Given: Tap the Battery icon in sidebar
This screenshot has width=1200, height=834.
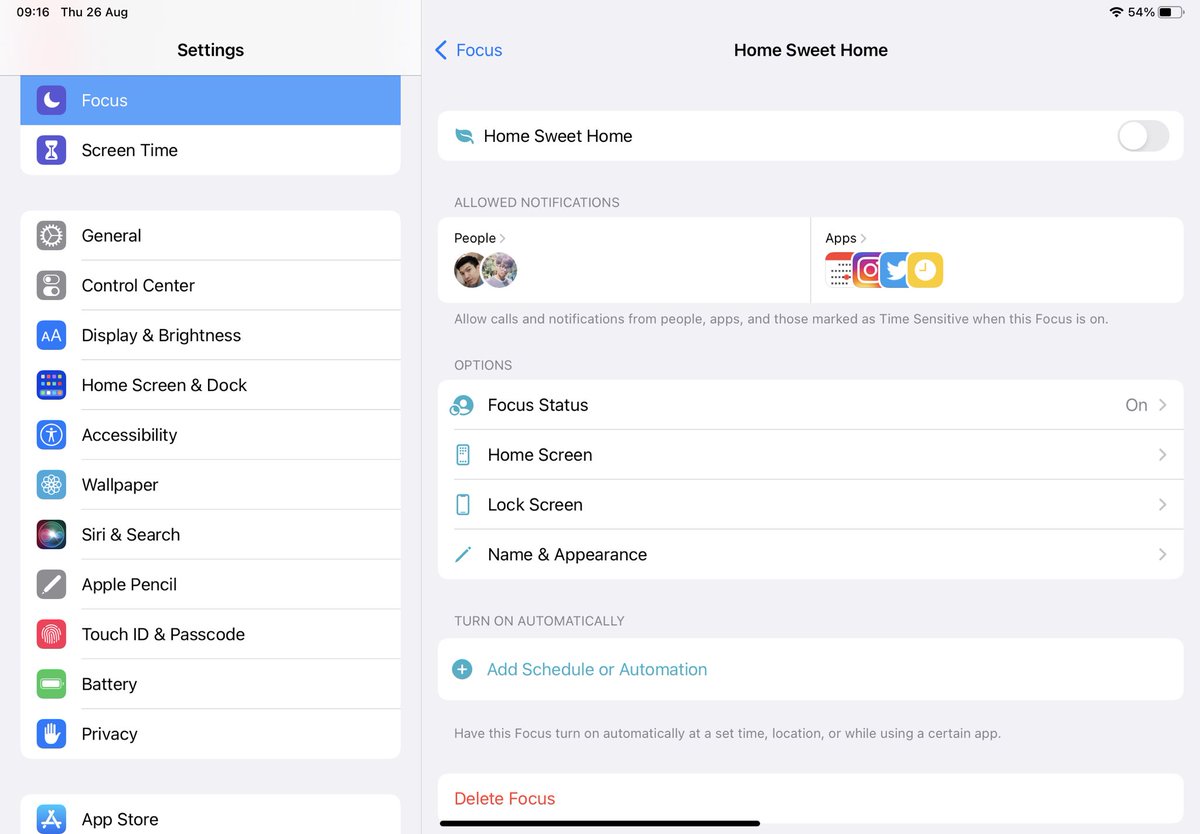Looking at the screenshot, I should (x=51, y=684).
